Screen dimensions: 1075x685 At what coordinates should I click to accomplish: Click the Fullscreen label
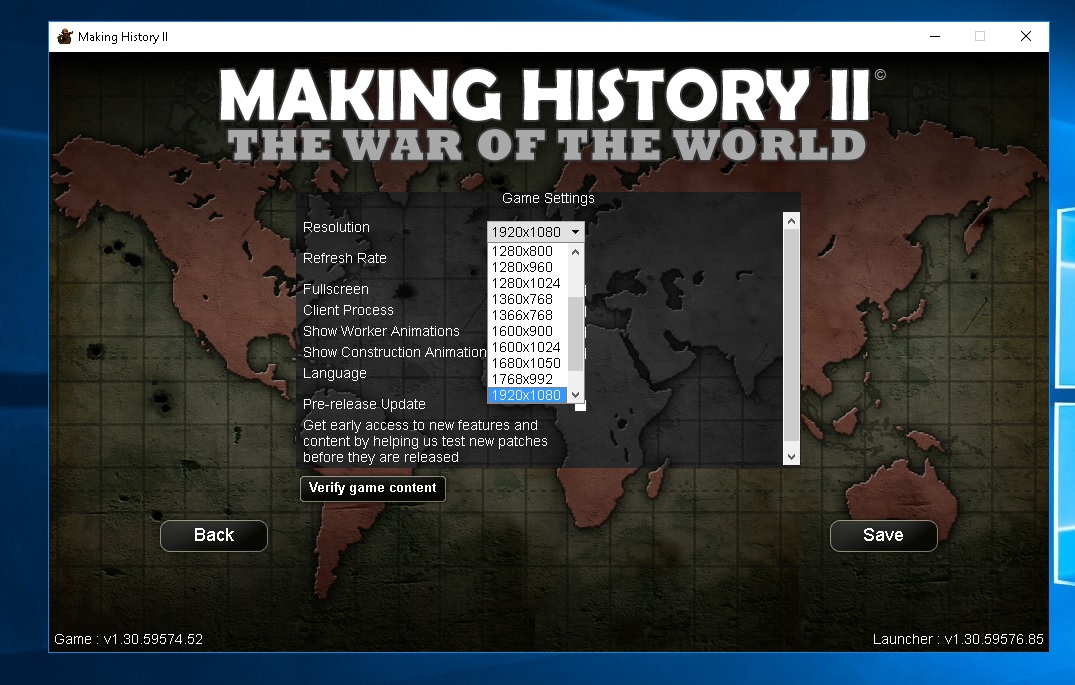tap(336, 289)
